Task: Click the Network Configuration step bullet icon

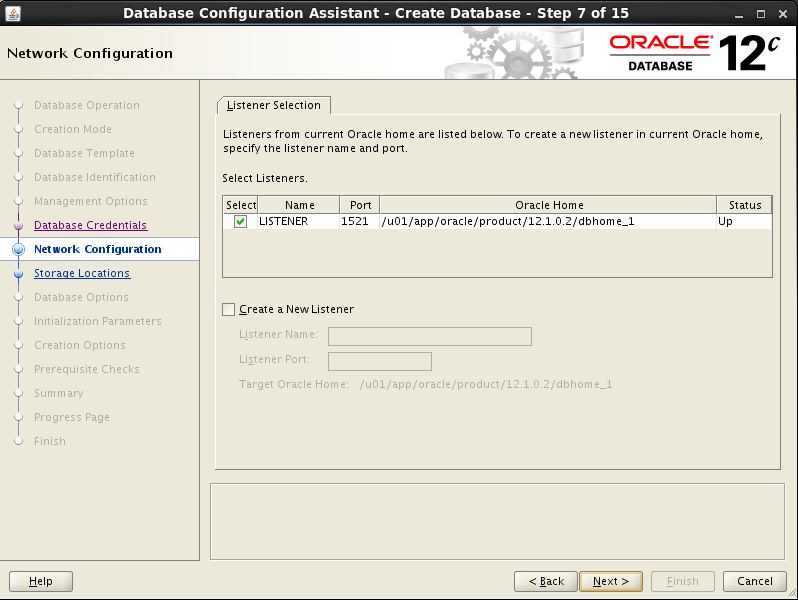Action: [19, 249]
